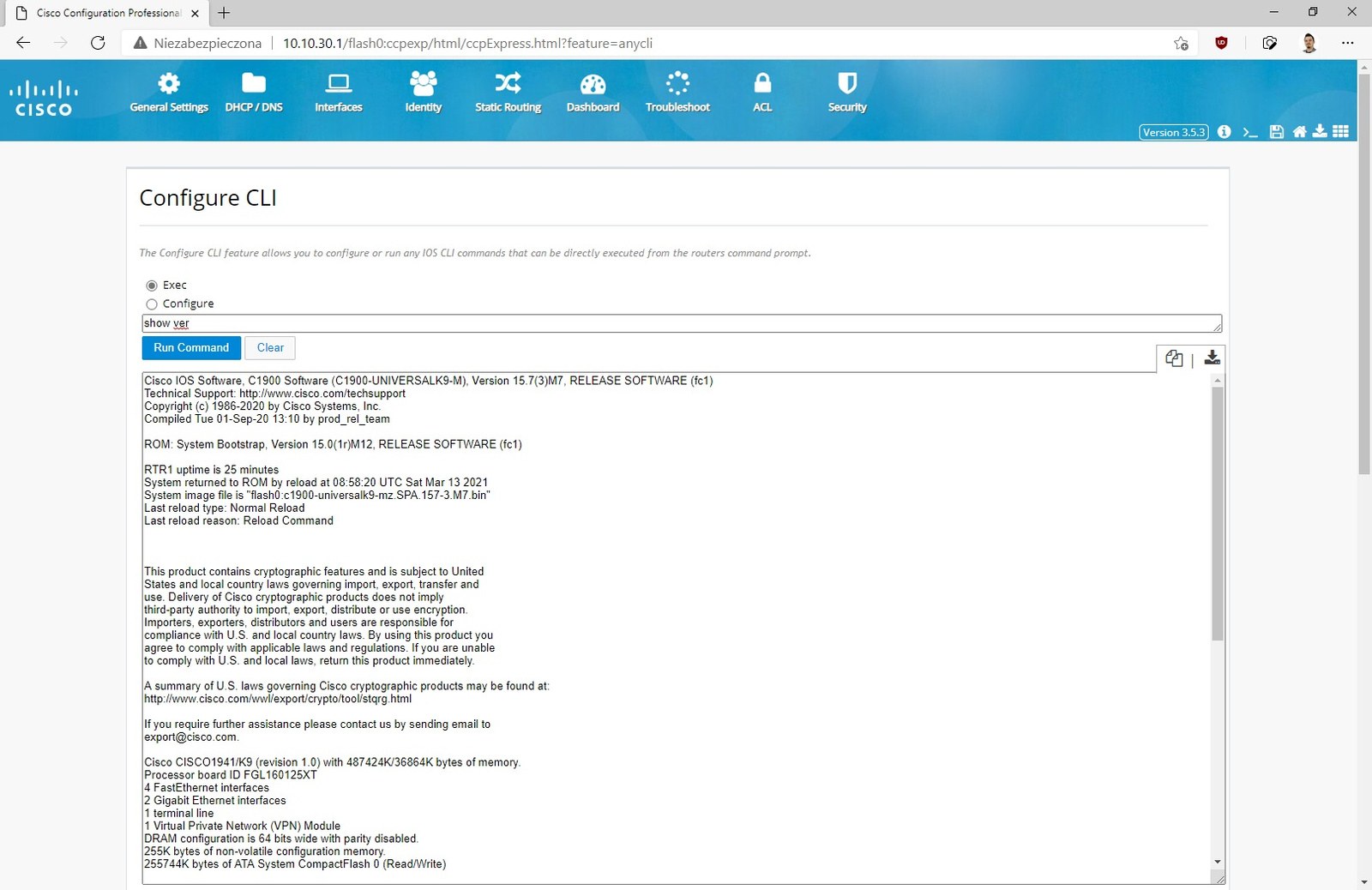Click the ACL lock icon

tap(762, 84)
